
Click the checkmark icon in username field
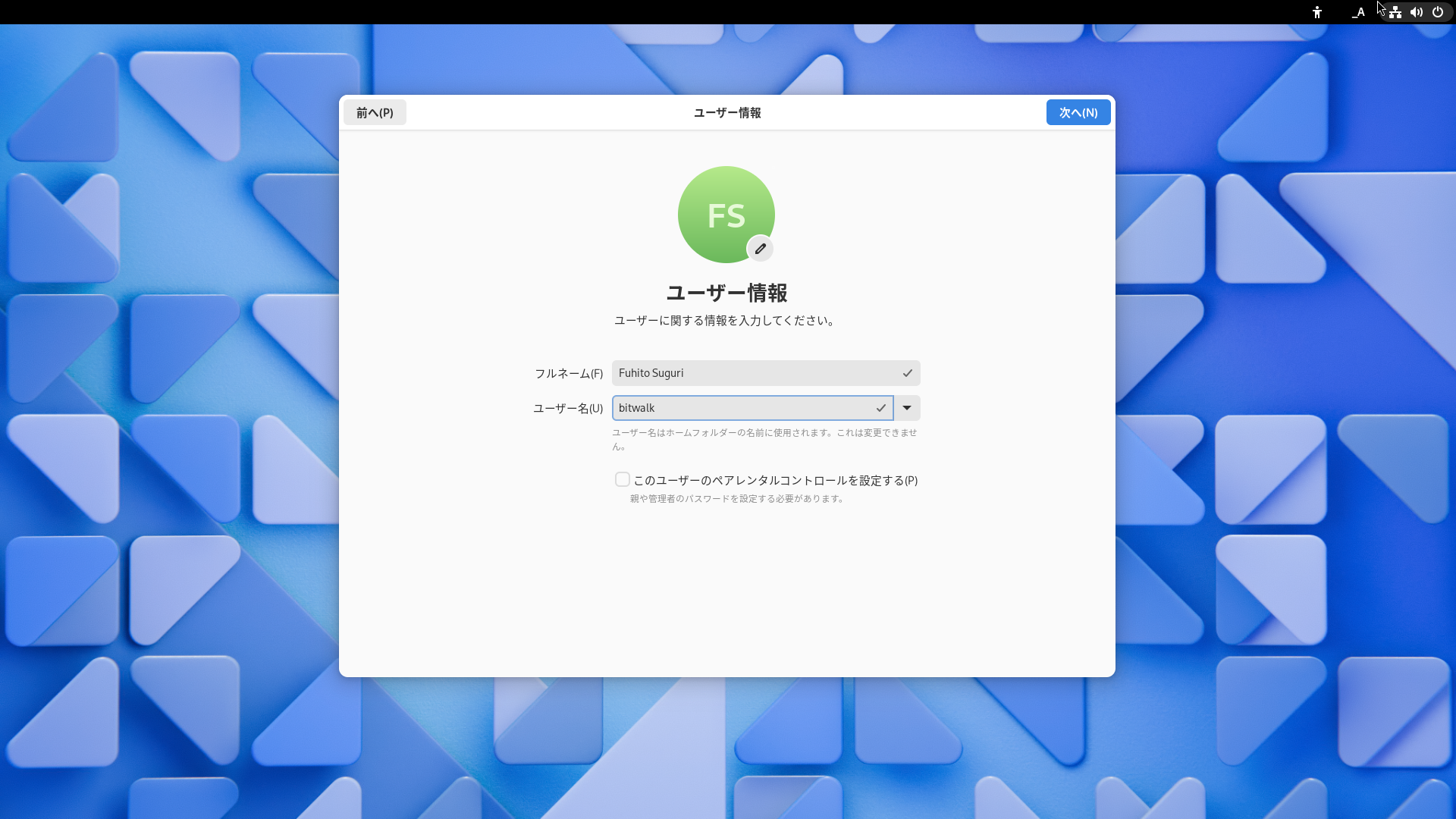880,408
